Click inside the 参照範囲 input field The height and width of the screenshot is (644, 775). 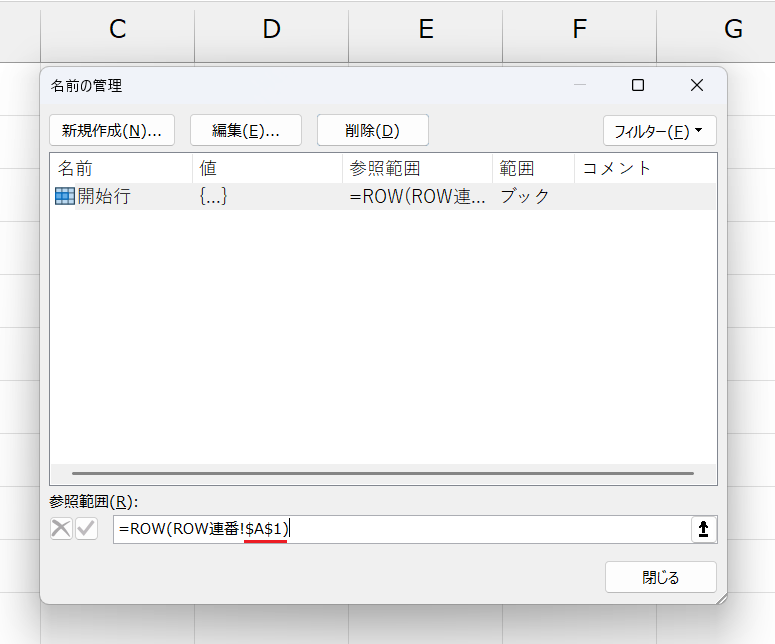pos(402,529)
